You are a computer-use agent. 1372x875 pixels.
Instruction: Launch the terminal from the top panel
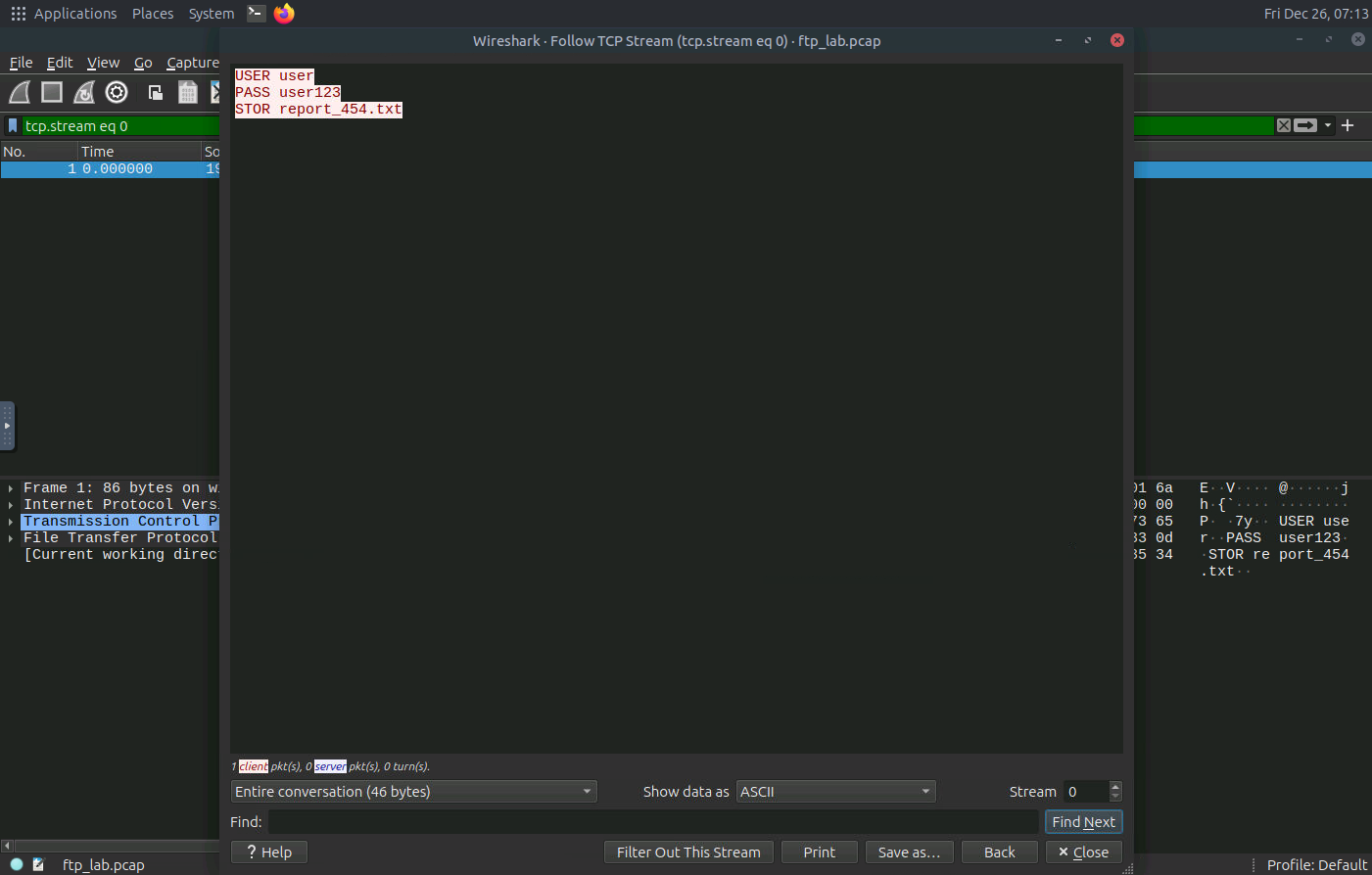click(256, 13)
